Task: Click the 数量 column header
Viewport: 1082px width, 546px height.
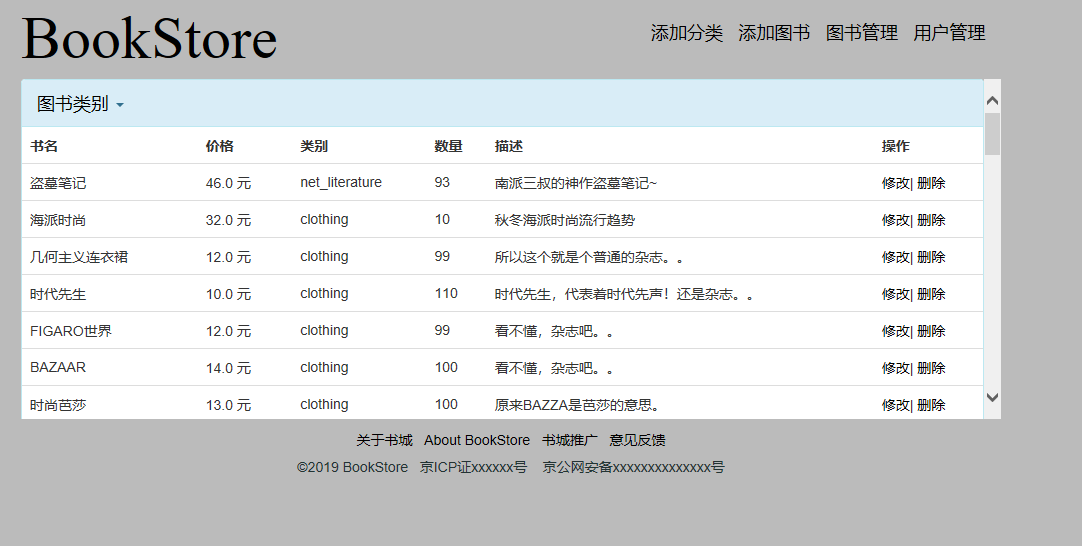Action: click(x=449, y=146)
